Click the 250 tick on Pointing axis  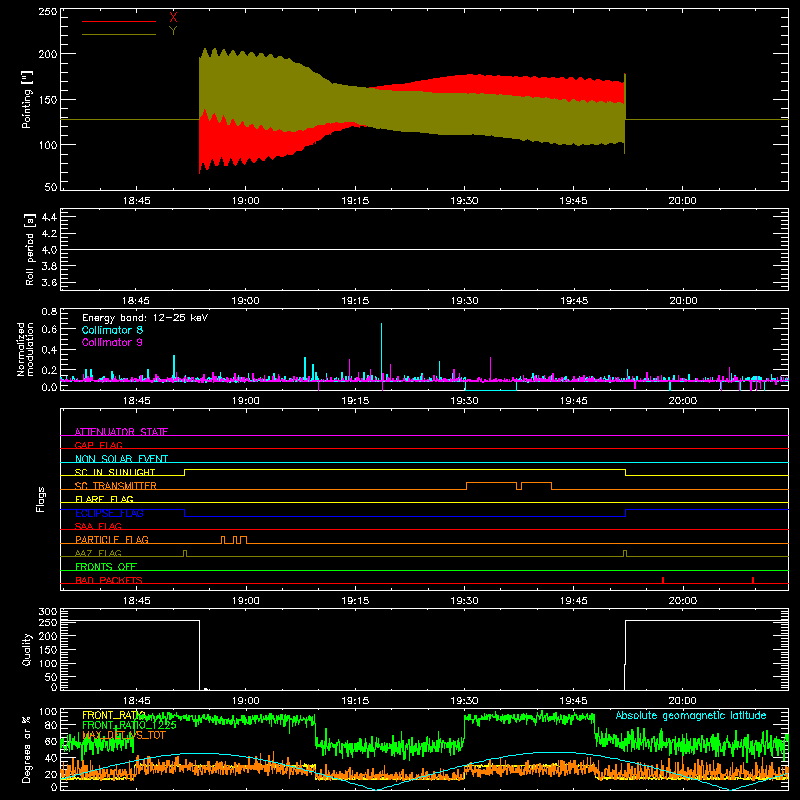pos(48,11)
